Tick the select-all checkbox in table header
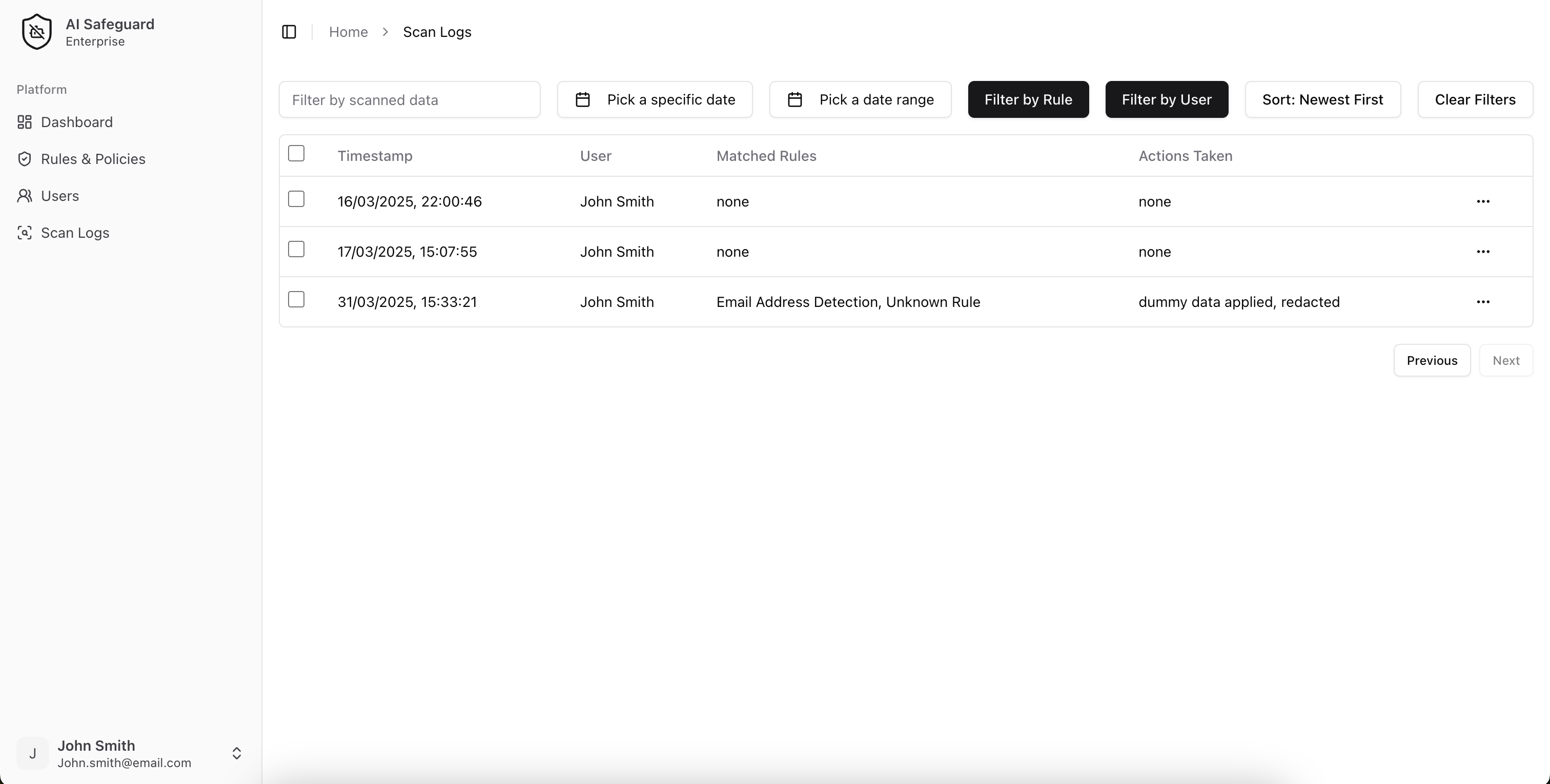This screenshot has width=1550, height=784. (296, 153)
